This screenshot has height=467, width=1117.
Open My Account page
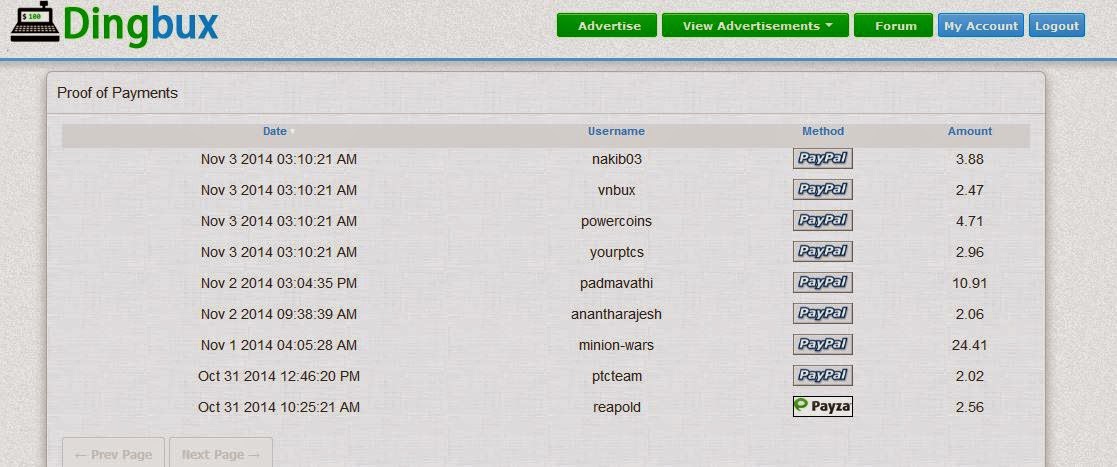[981, 26]
